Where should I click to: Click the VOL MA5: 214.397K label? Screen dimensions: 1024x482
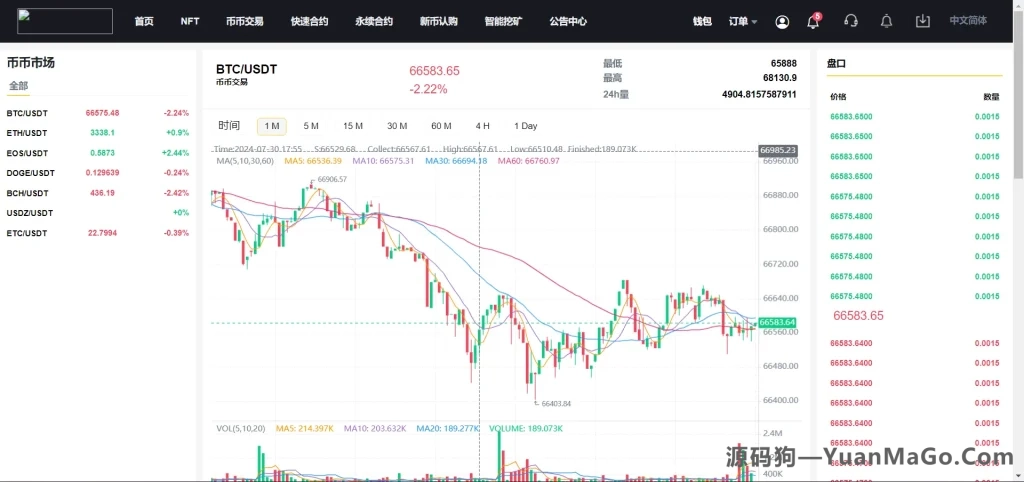(304, 428)
